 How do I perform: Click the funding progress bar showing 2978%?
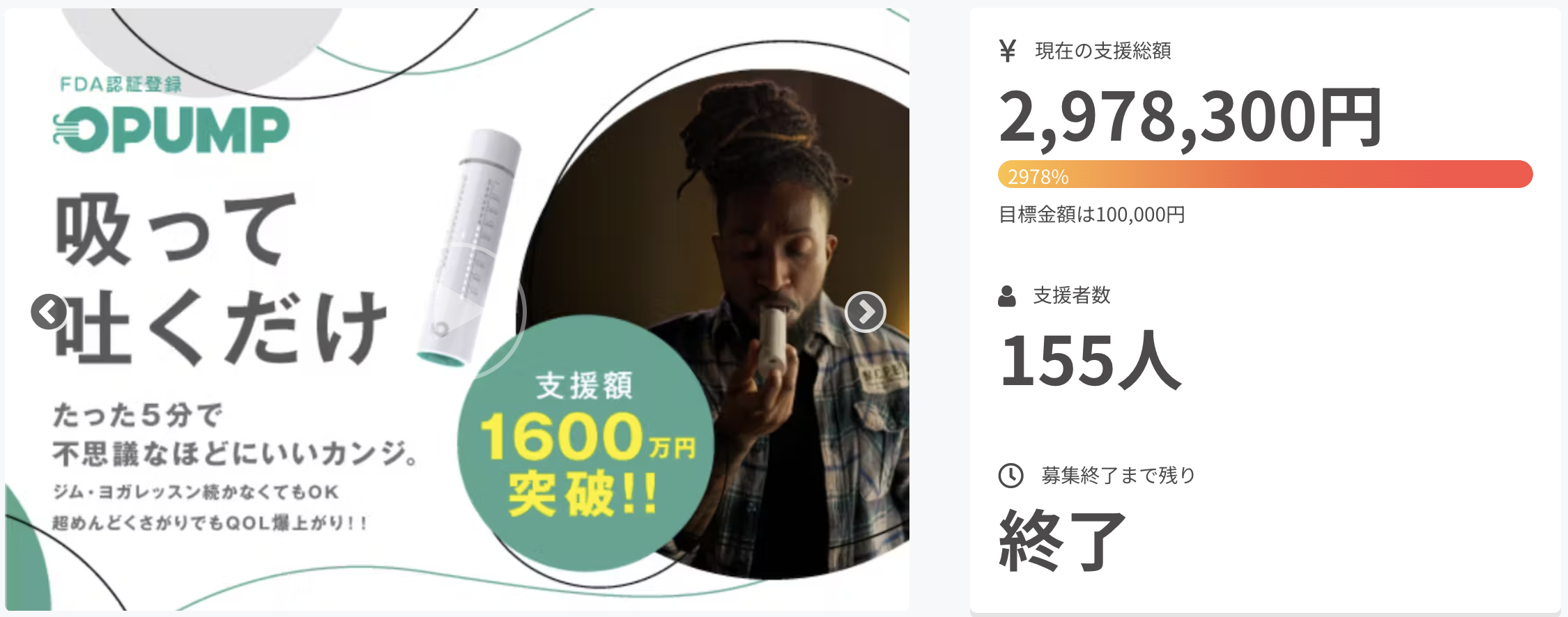[x=1265, y=174]
